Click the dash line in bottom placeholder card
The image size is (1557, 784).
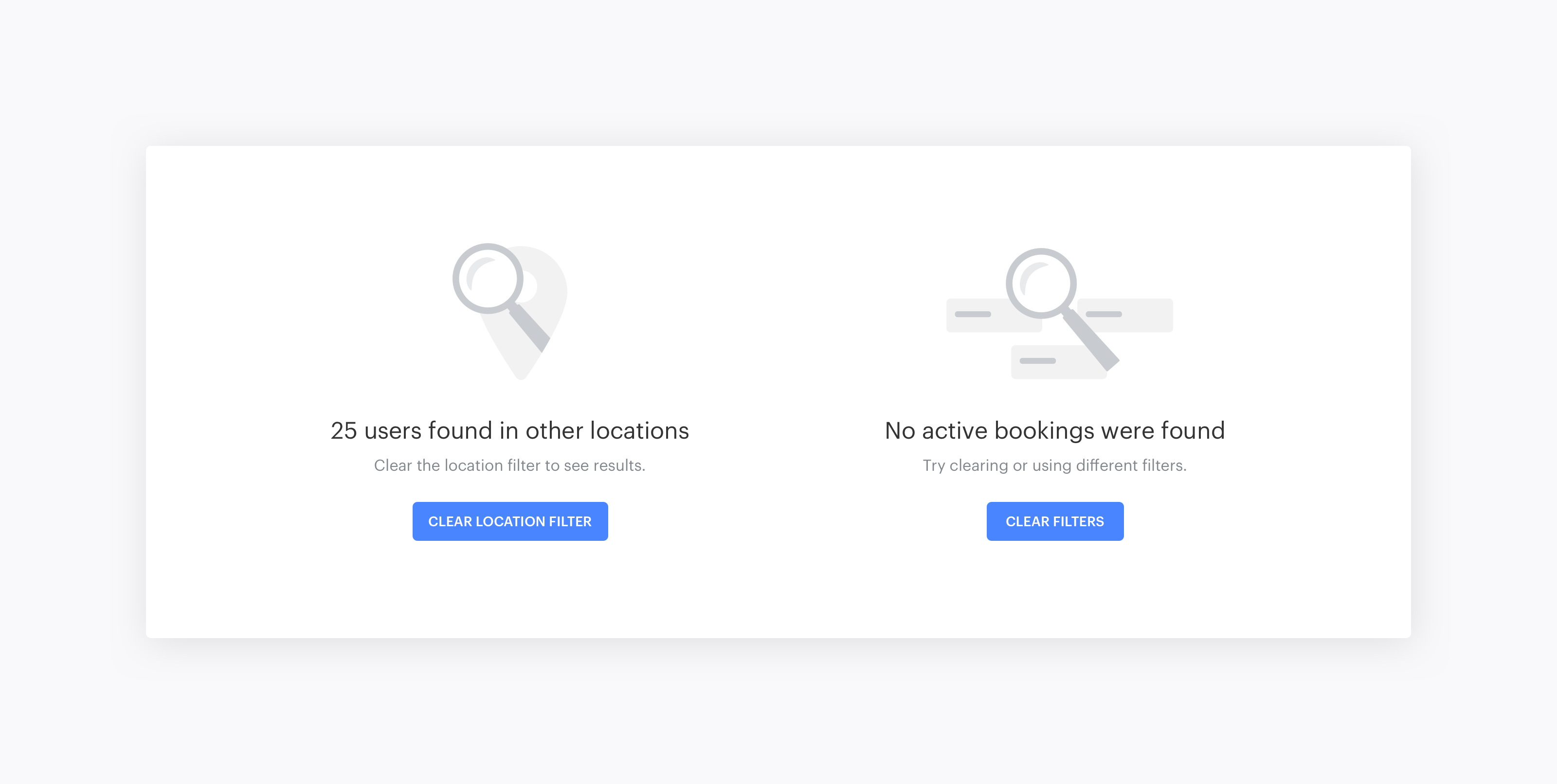1037,360
